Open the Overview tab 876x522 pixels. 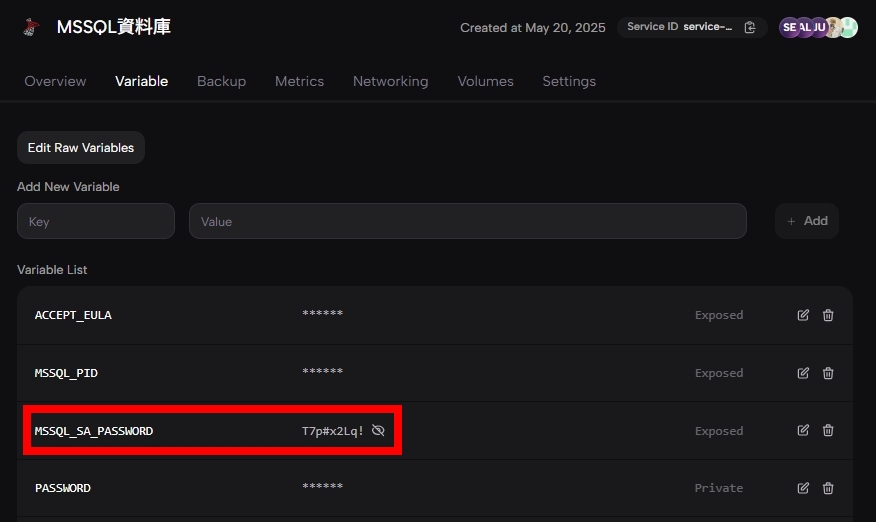click(55, 81)
